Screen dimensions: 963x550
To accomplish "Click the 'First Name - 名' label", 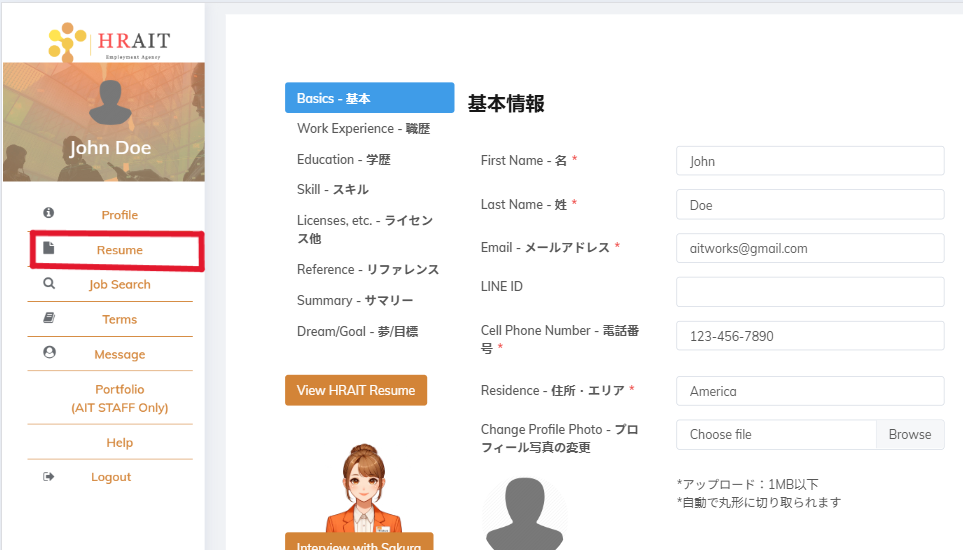I will 524,160.
